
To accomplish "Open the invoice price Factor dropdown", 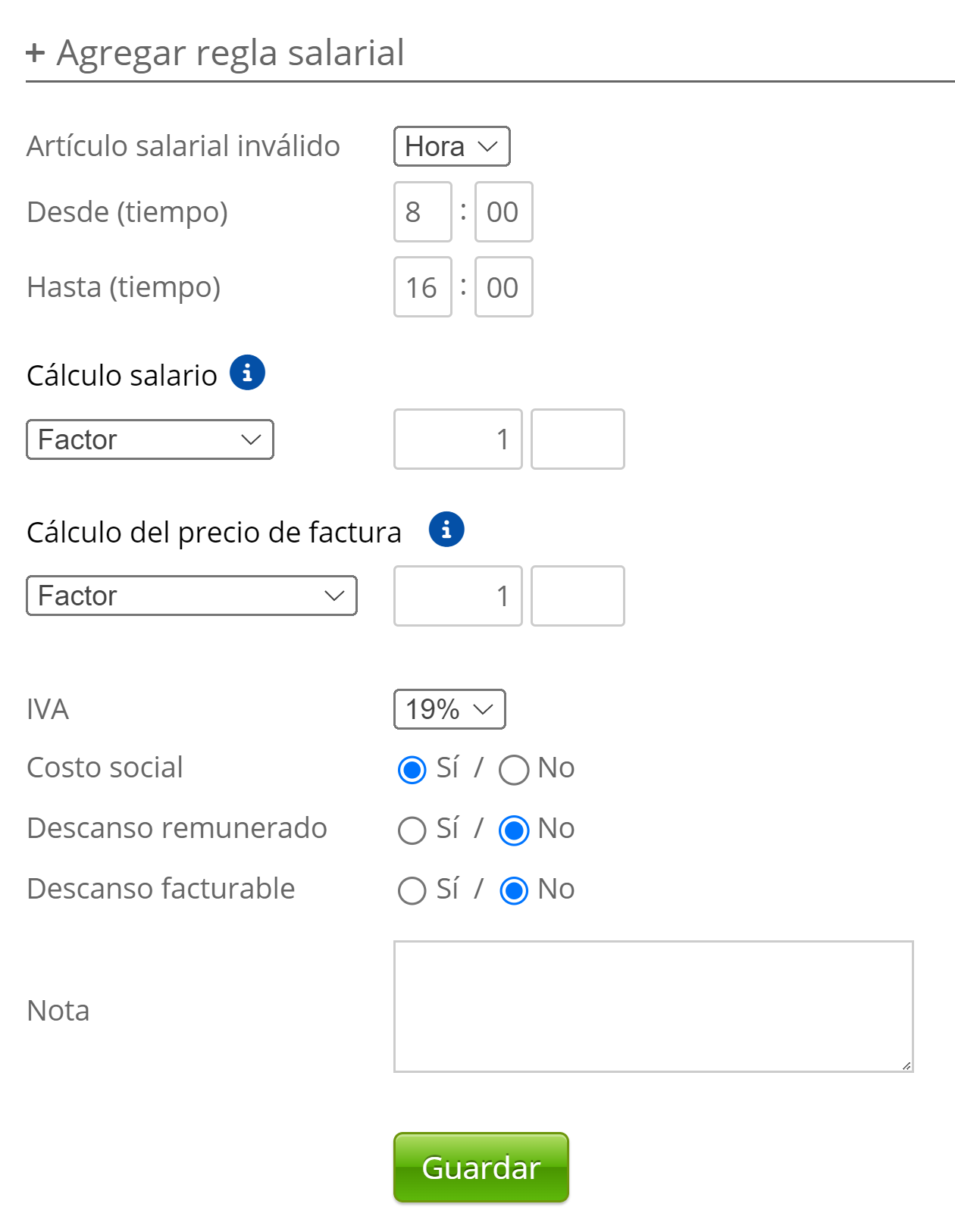I will click(192, 596).
